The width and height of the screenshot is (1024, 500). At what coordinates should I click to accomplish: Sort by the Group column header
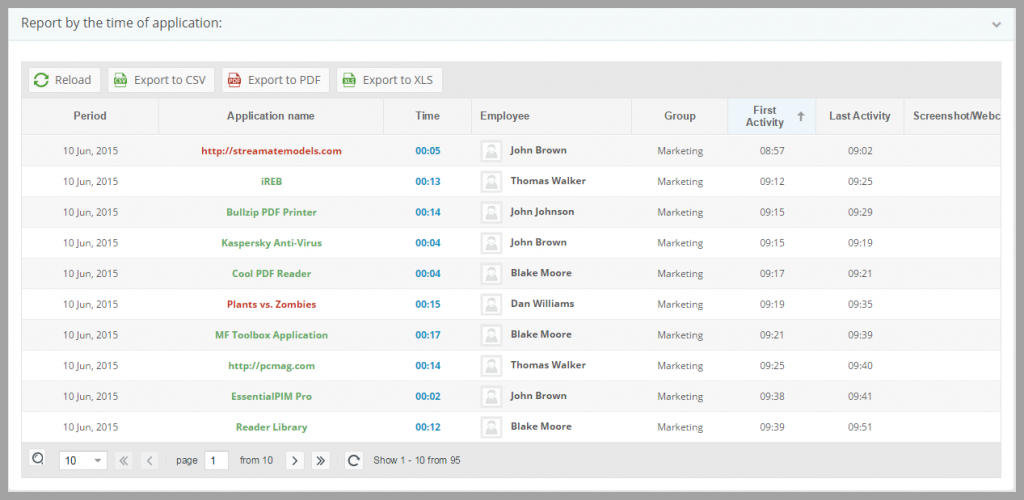point(680,116)
